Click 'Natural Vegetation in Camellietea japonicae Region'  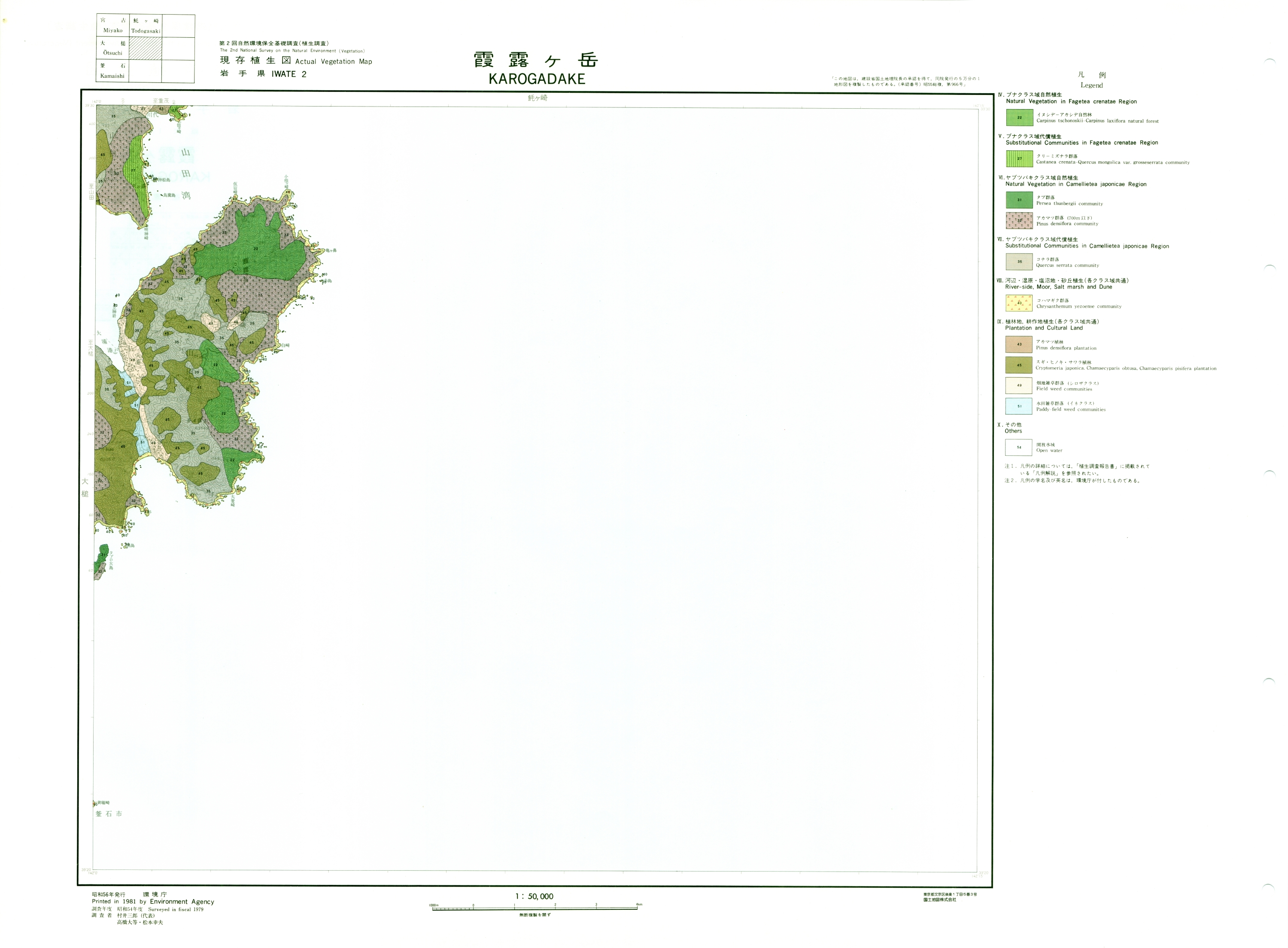(x=1076, y=184)
